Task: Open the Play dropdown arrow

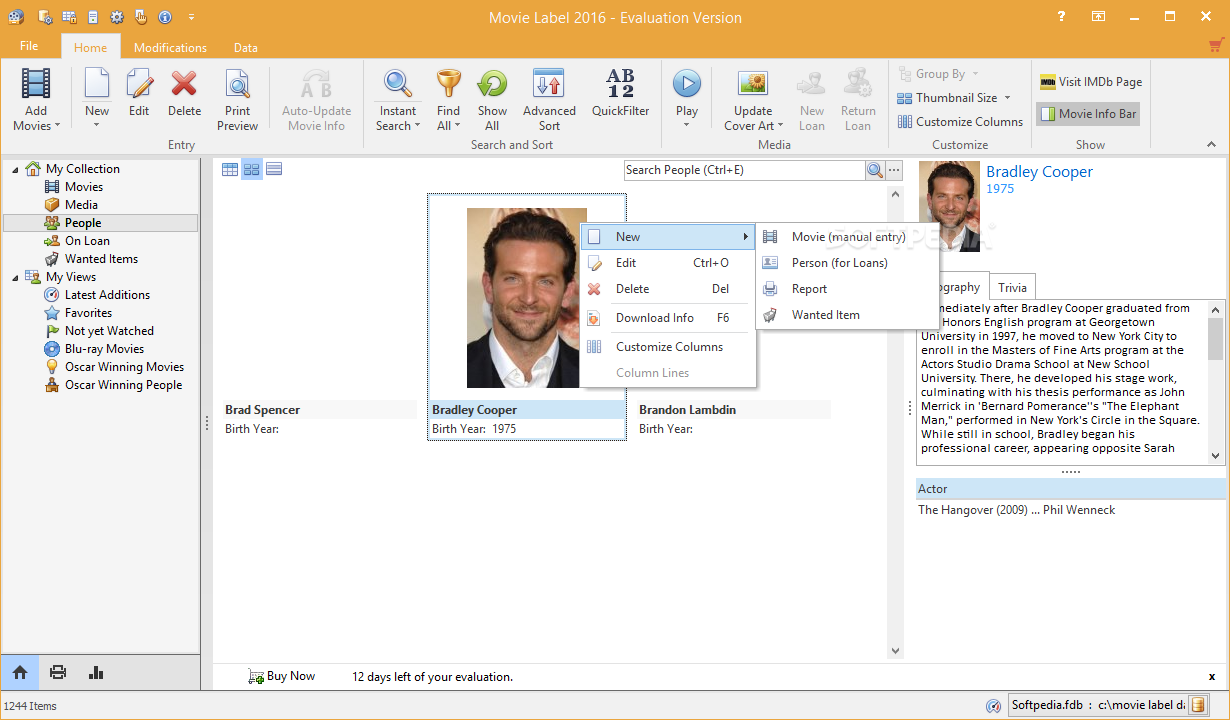Action: (x=687, y=126)
